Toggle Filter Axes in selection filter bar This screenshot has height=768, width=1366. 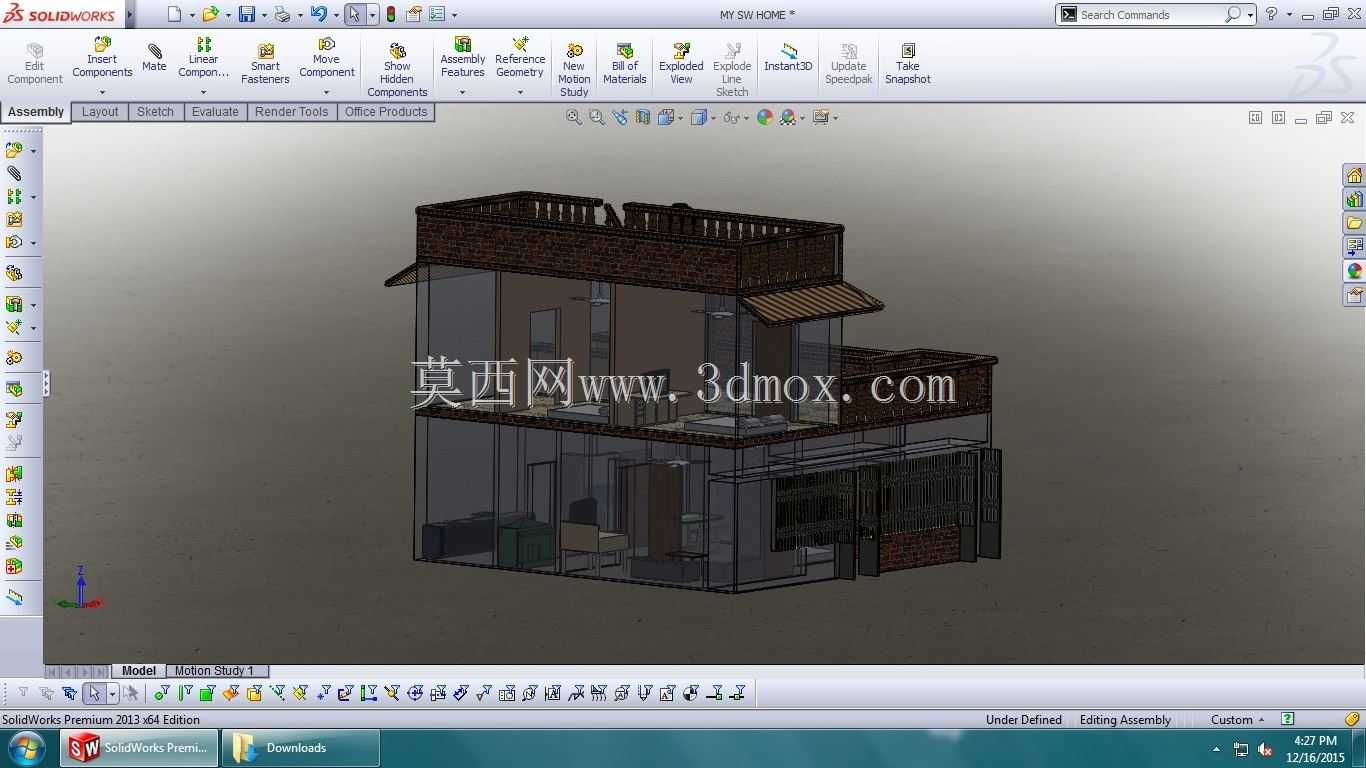277,693
